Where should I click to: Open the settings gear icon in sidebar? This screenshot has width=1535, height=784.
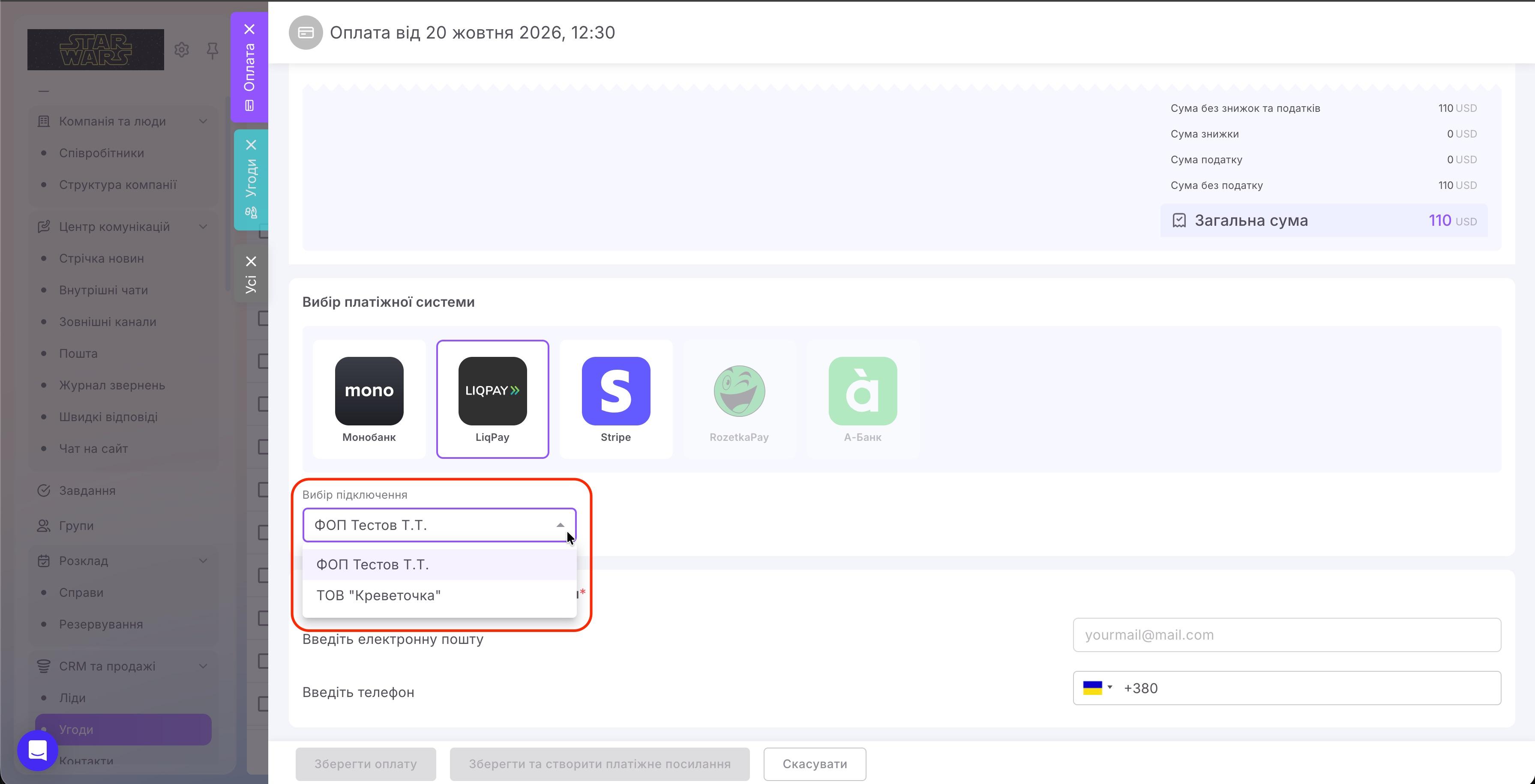[x=182, y=49]
